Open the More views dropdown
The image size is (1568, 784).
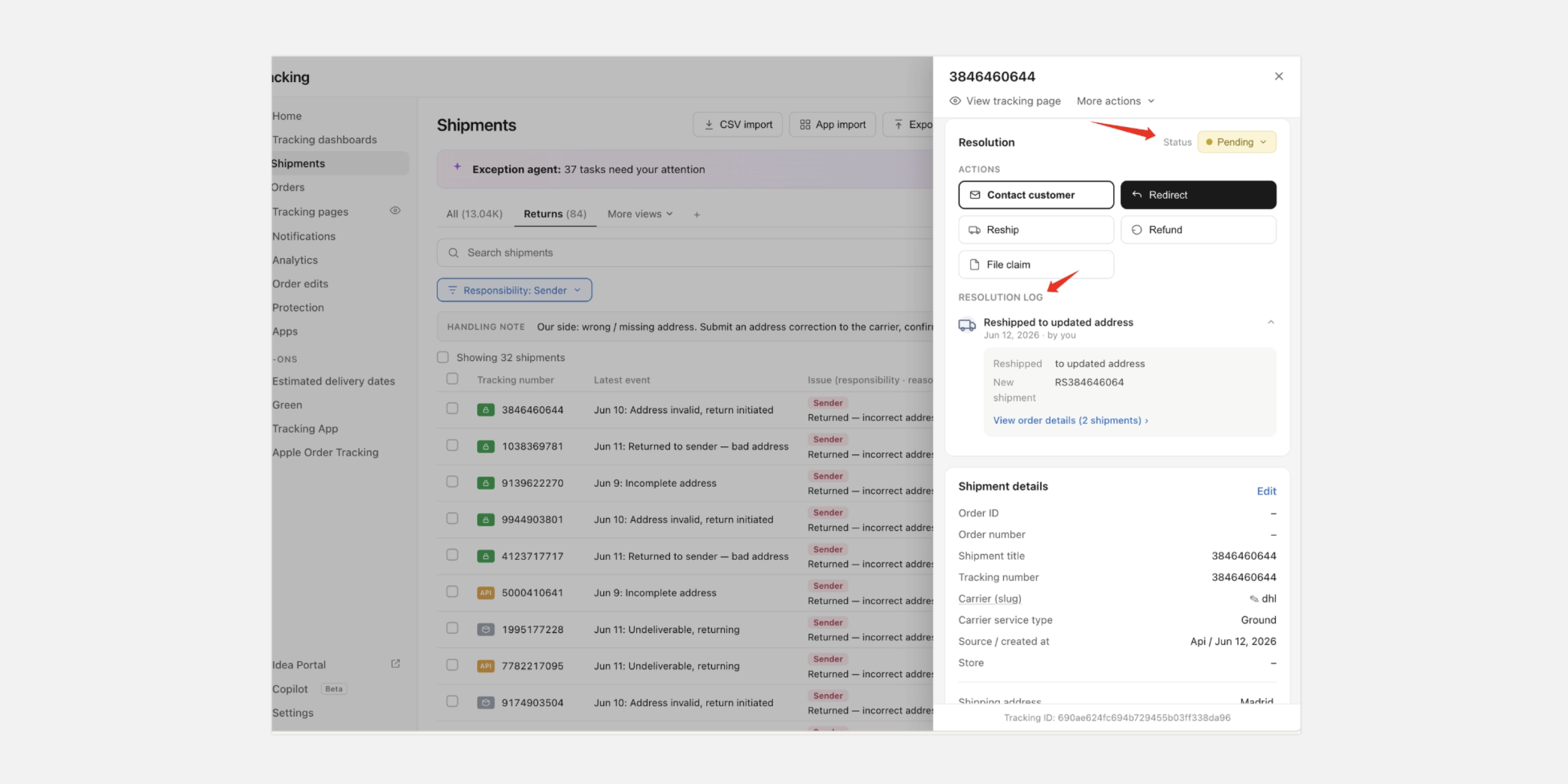640,214
